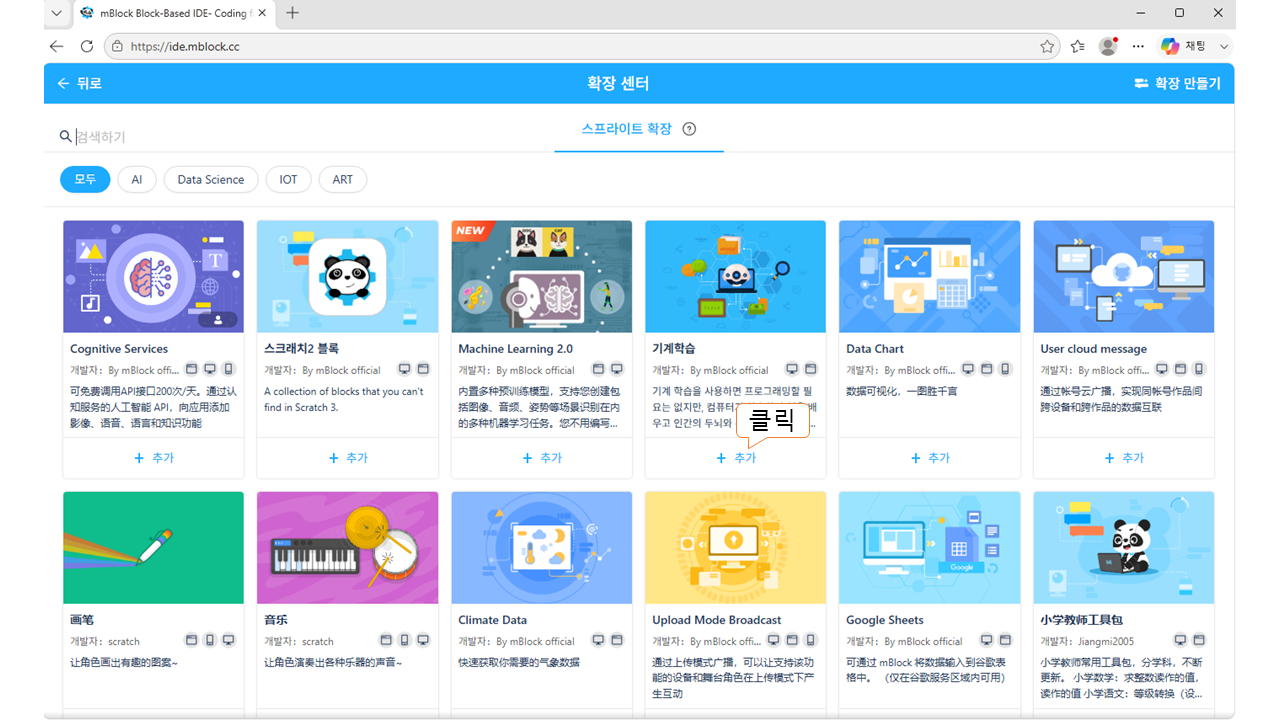Click the Climate Data title
Screen dimensions: 1280x720
[492, 620]
